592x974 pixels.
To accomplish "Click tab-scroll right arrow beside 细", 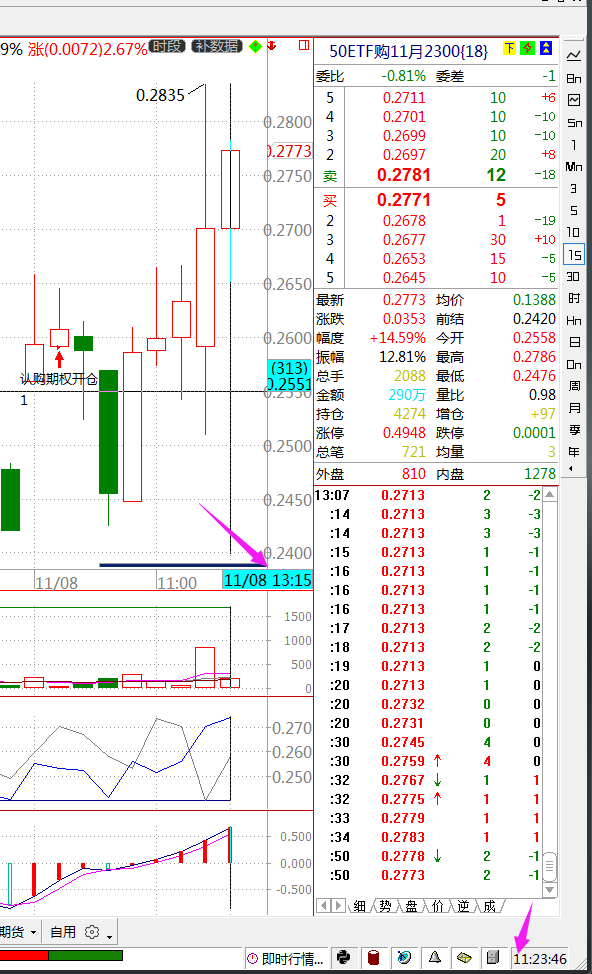I will (338, 906).
